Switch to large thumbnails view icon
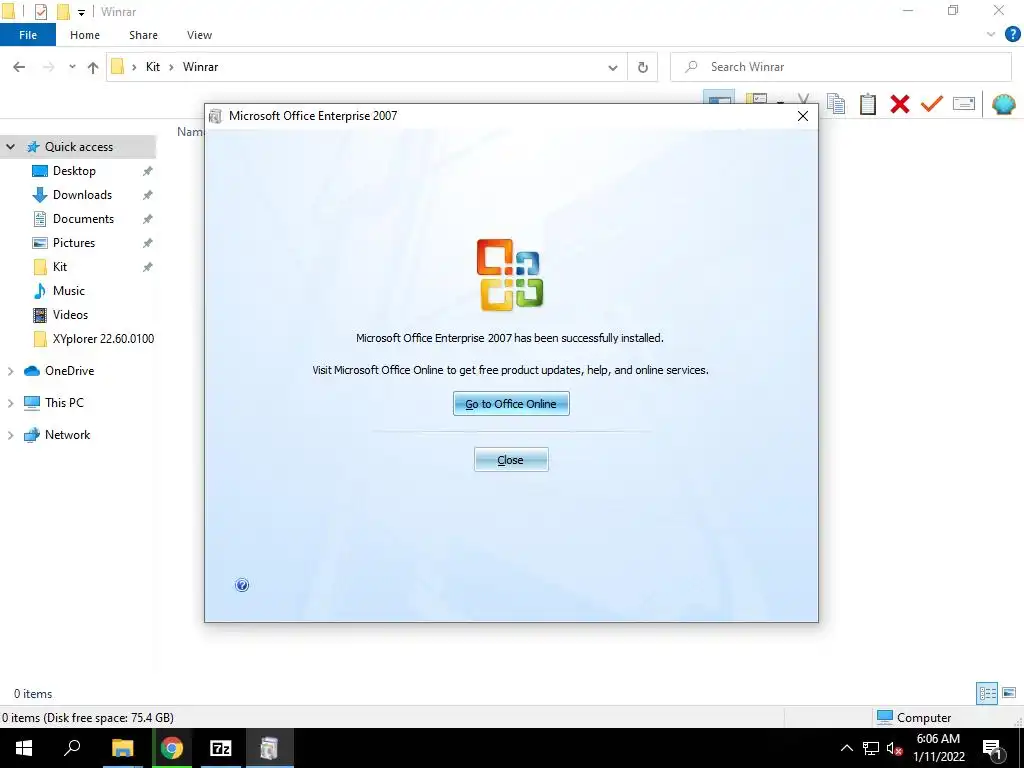Screen dimensions: 1024x768 tap(1009, 693)
